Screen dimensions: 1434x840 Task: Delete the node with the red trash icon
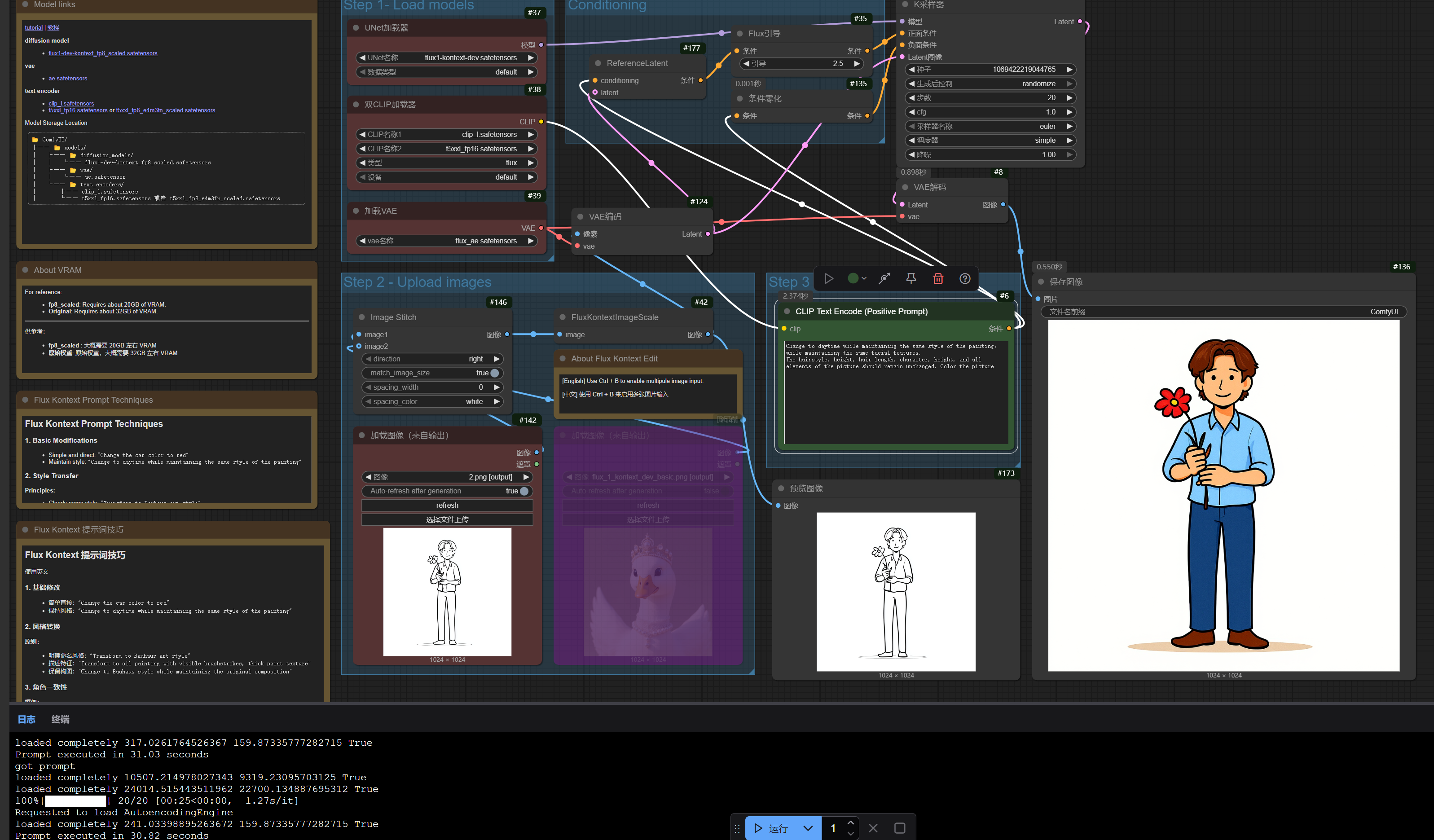tap(938, 278)
